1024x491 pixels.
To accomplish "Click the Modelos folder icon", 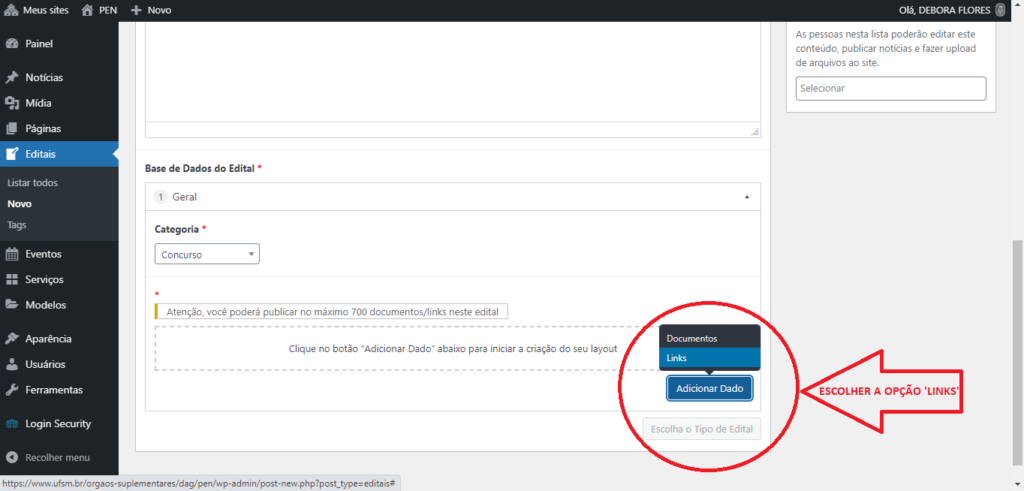I will pos(12,305).
